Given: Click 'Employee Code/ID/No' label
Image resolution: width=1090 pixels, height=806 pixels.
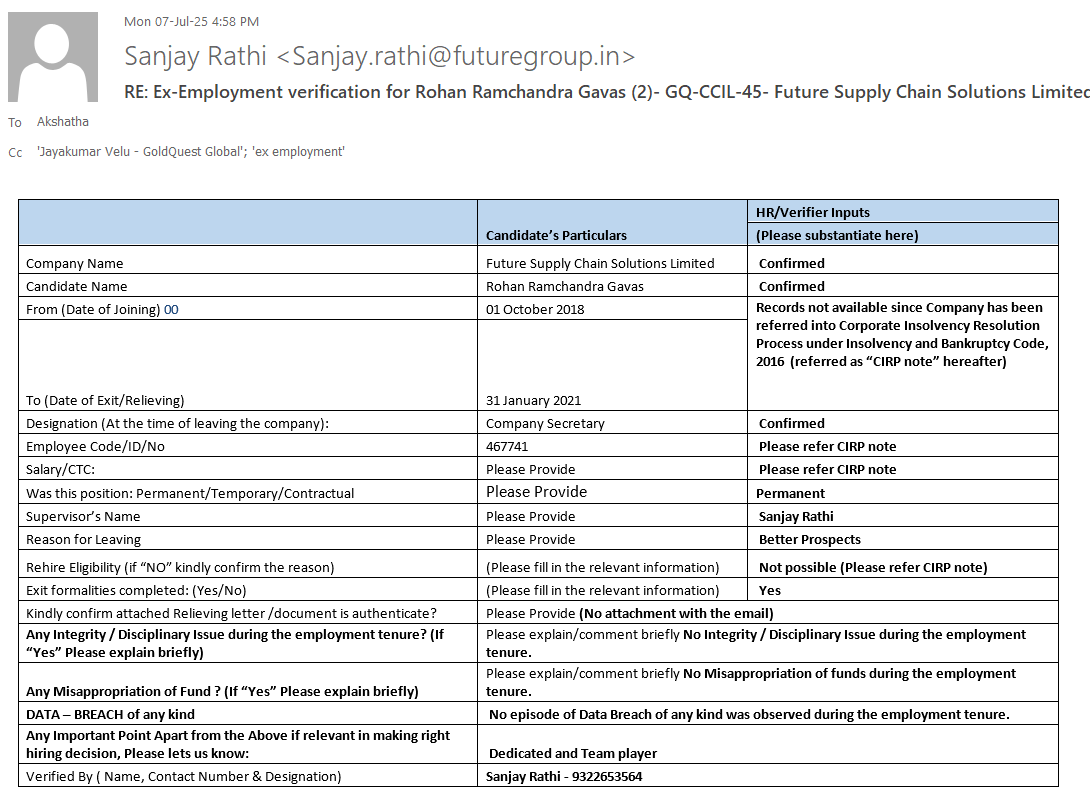Looking at the screenshot, I should point(95,446).
